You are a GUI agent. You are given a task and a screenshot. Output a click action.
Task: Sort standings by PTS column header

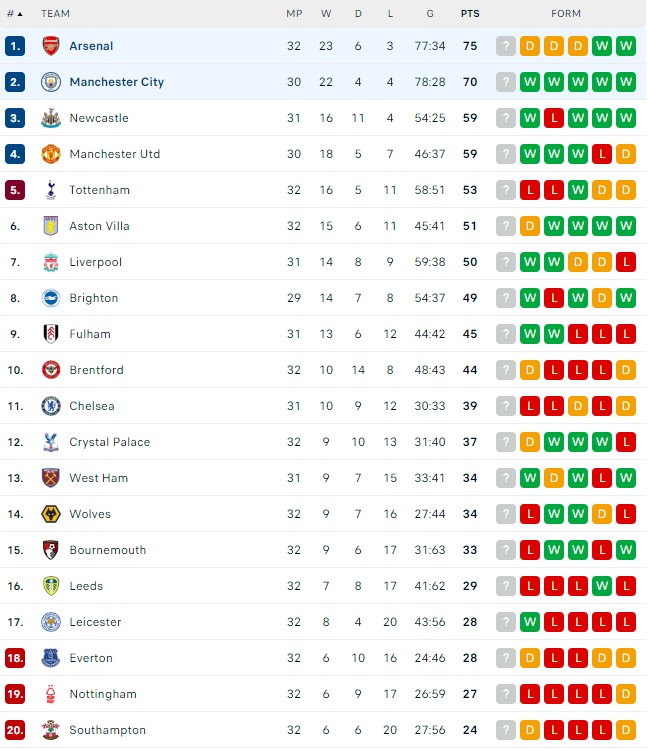(470, 14)
